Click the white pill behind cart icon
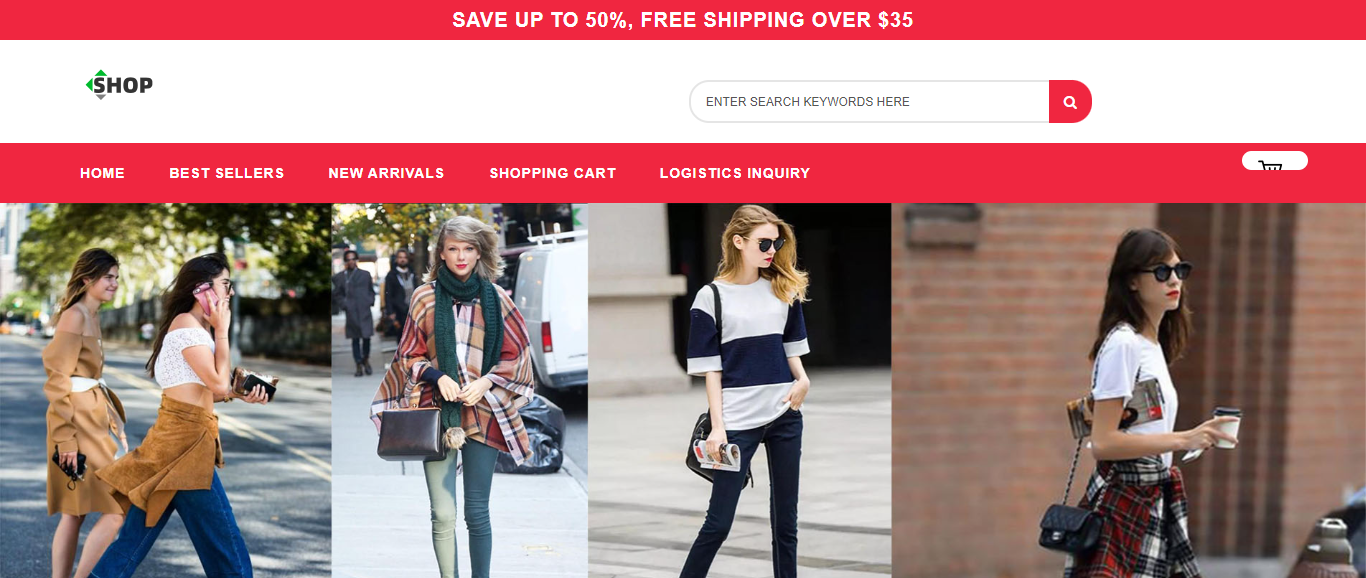Screen dimensions: 1366x578 pos(1275,161)
